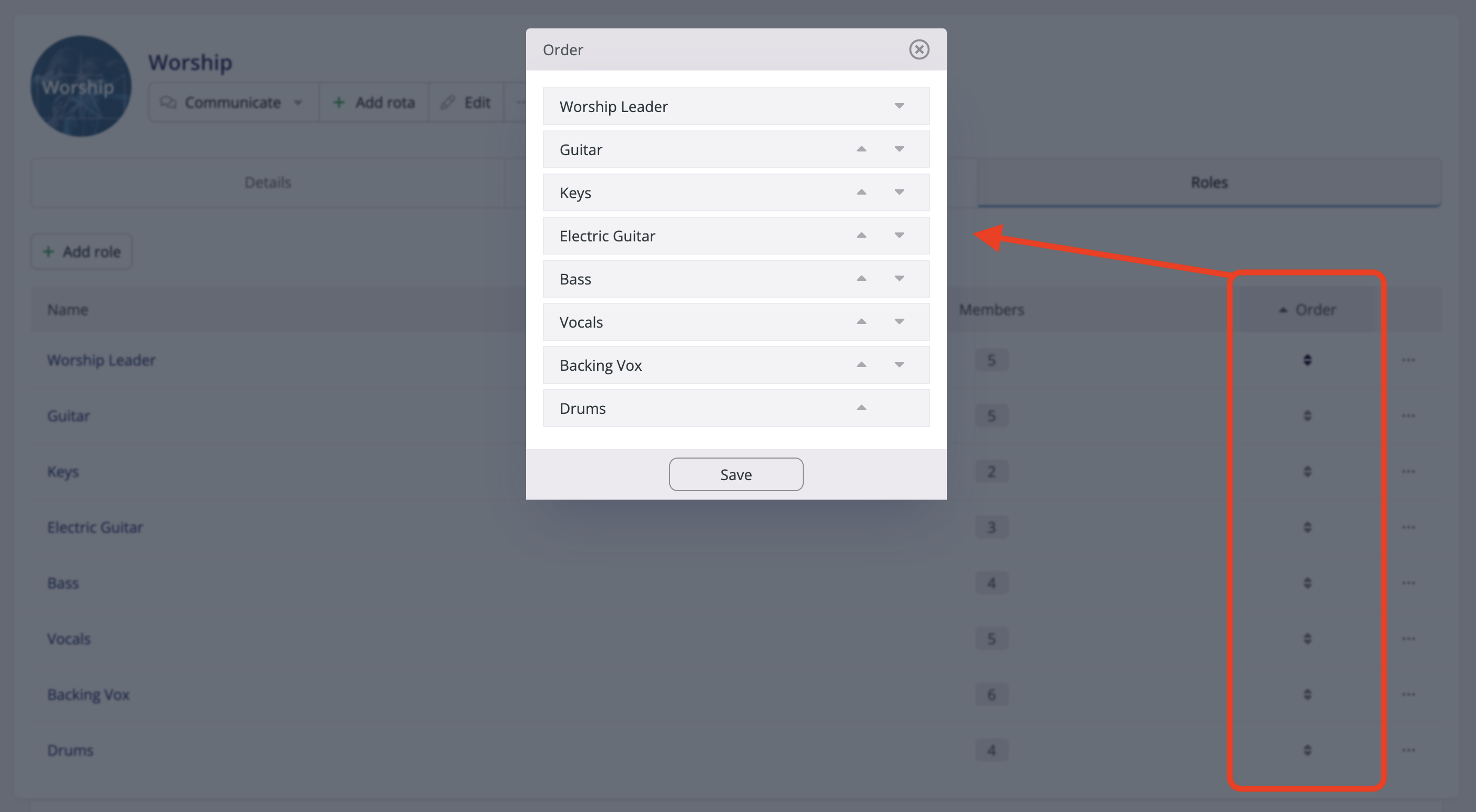Screen dimensions: 1476x812
Task: Click the green plus icon on Add rota
Action: coord(339,102)
